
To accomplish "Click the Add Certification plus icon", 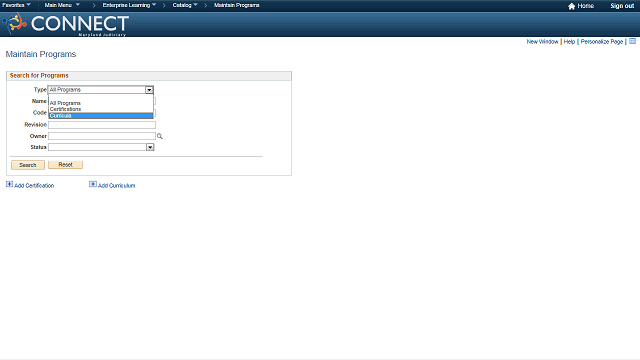I will [9, 184].
